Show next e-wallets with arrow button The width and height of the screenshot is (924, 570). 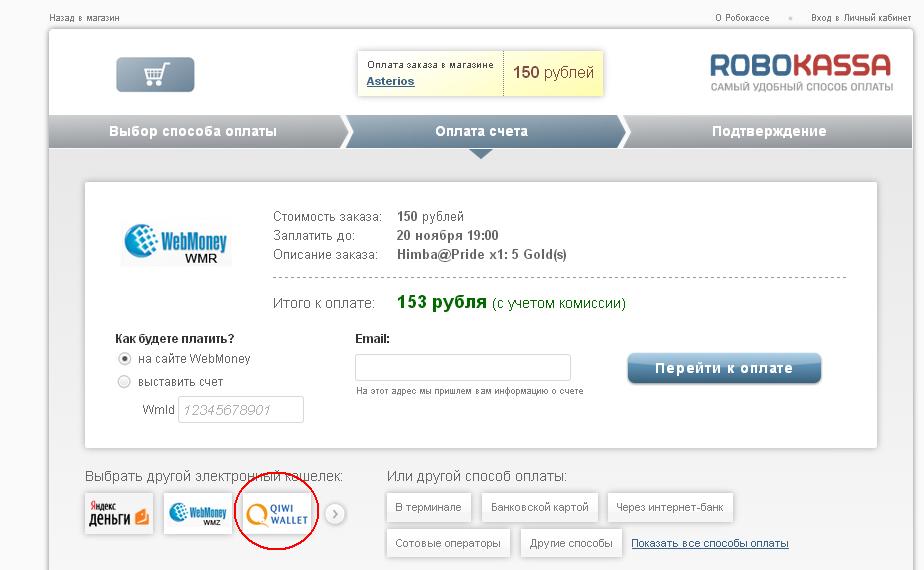[335, 514]
